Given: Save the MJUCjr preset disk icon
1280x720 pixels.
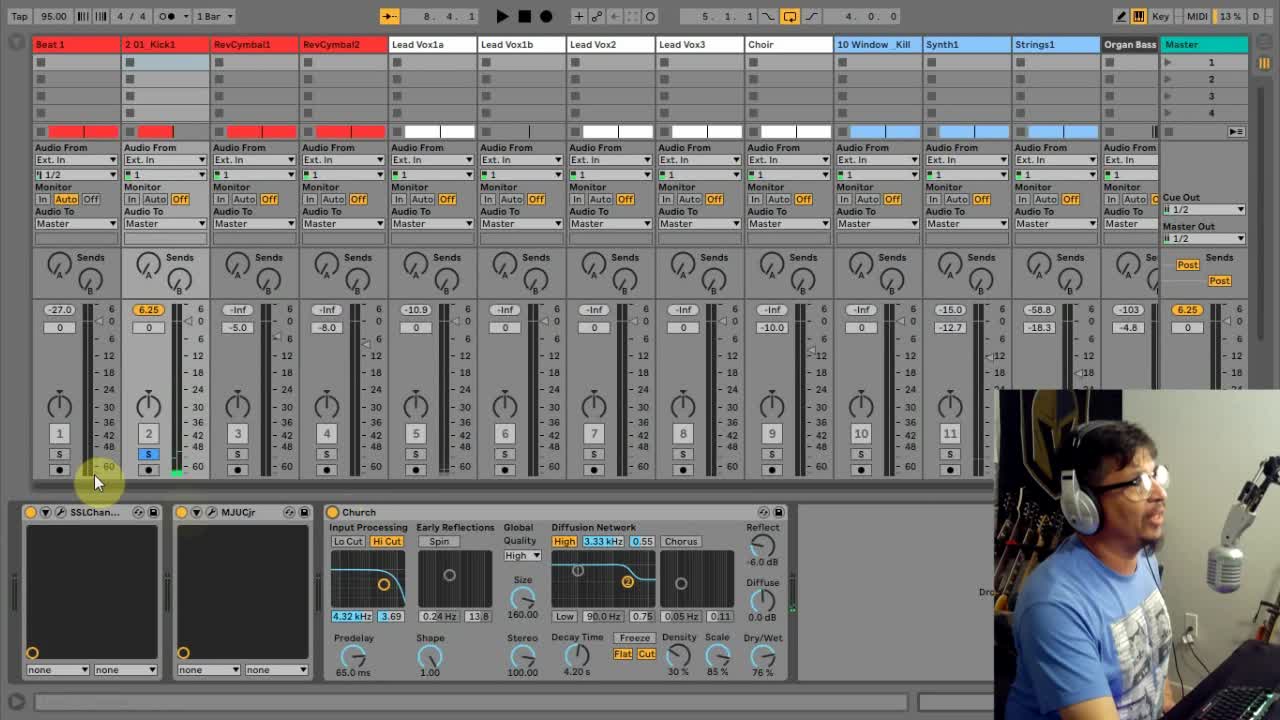Looking at the screenshot, I should pyautogui.click(x=304, y=512).
